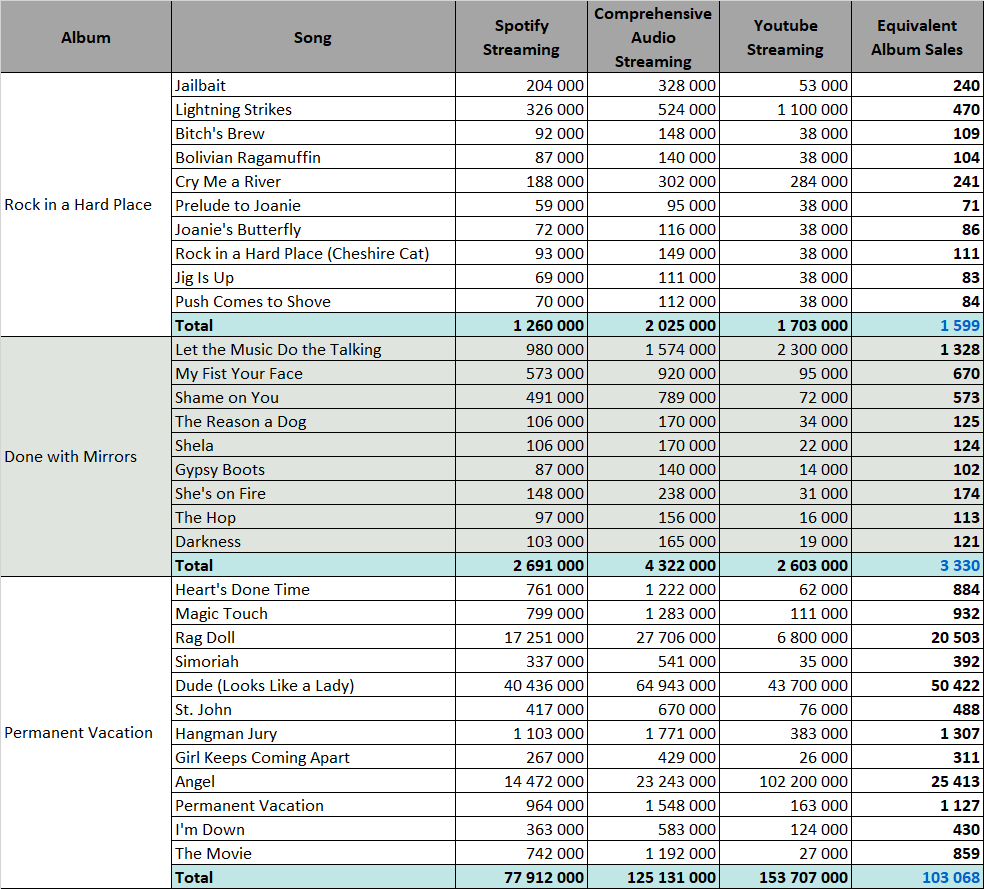Click the Simoriah song cell
This screenshot has height=889, width=984.
click(x=313, y=661)
